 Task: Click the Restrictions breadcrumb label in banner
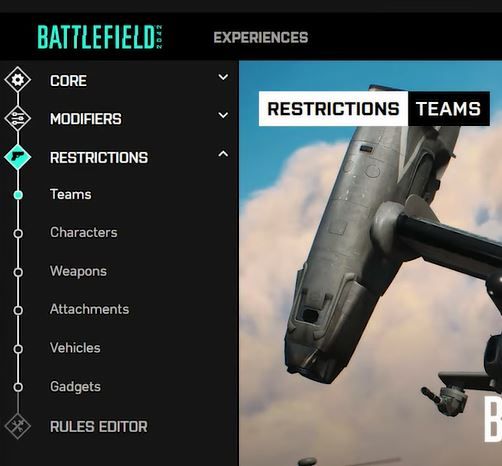(333, 109)
